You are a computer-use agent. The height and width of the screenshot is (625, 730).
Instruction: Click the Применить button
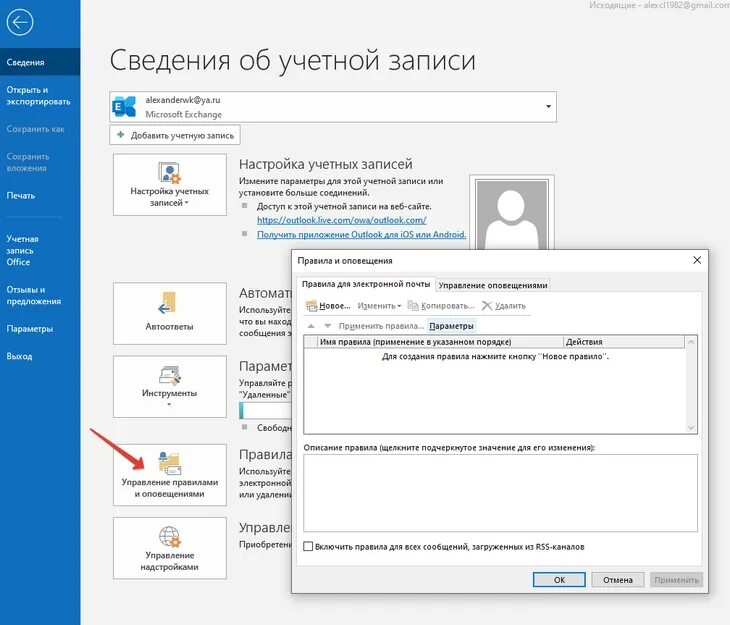676,580
